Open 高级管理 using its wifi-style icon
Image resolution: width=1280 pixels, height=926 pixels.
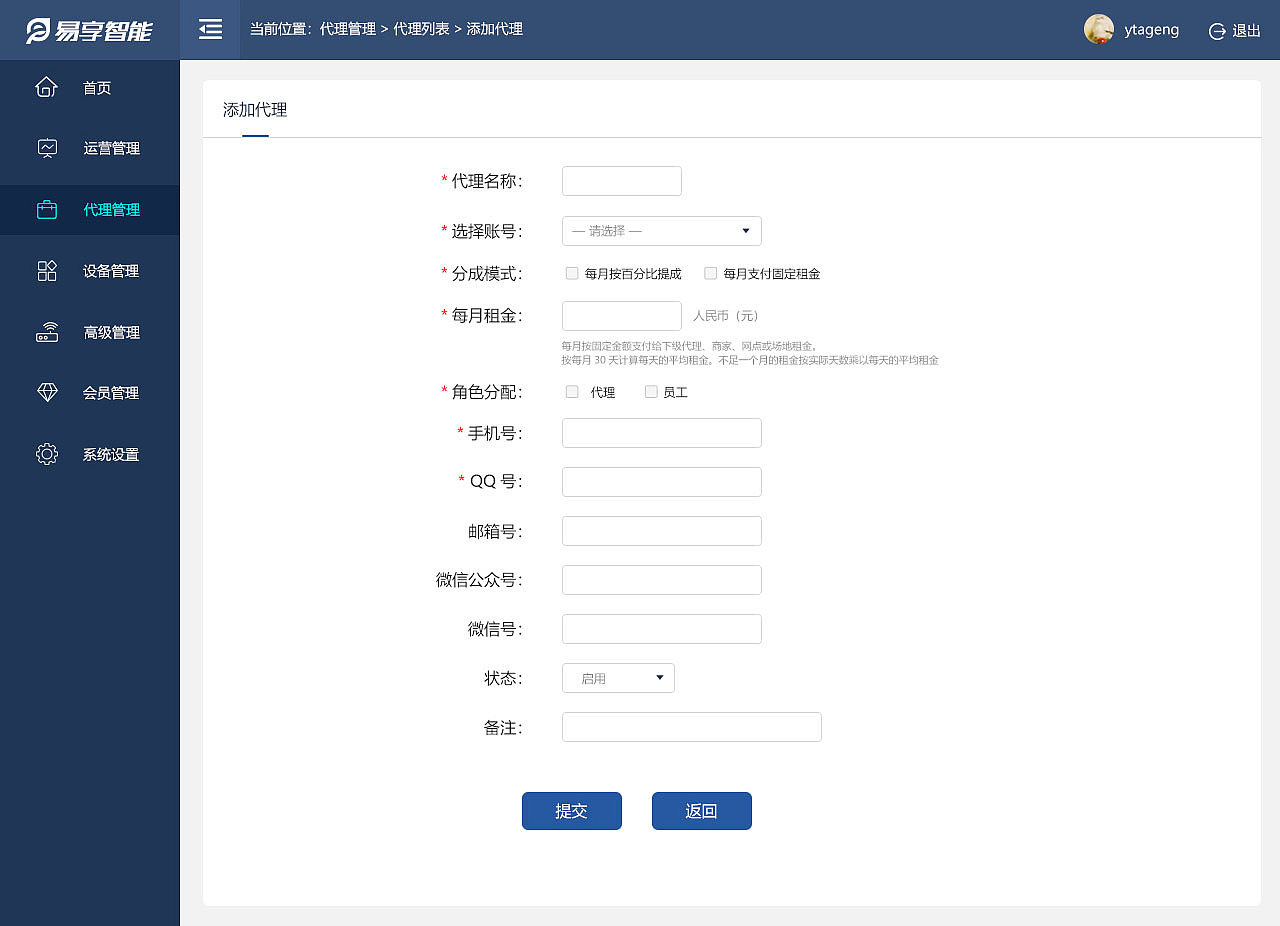click(x=46, y=332)
